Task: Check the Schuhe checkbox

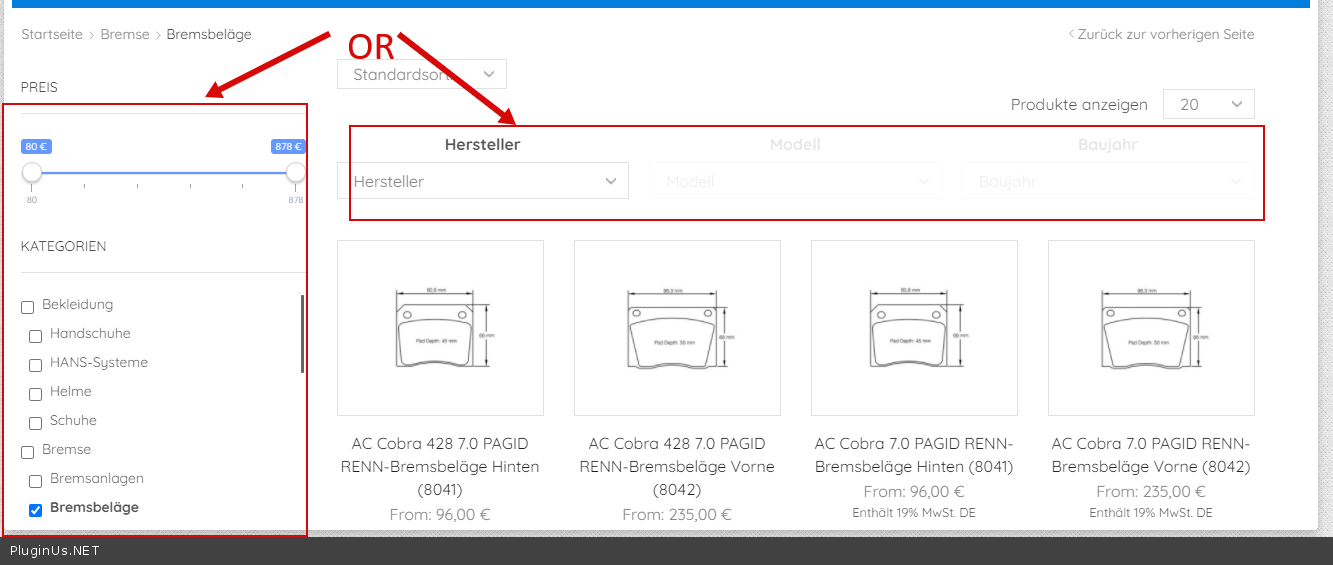Action: coord(35,423)
